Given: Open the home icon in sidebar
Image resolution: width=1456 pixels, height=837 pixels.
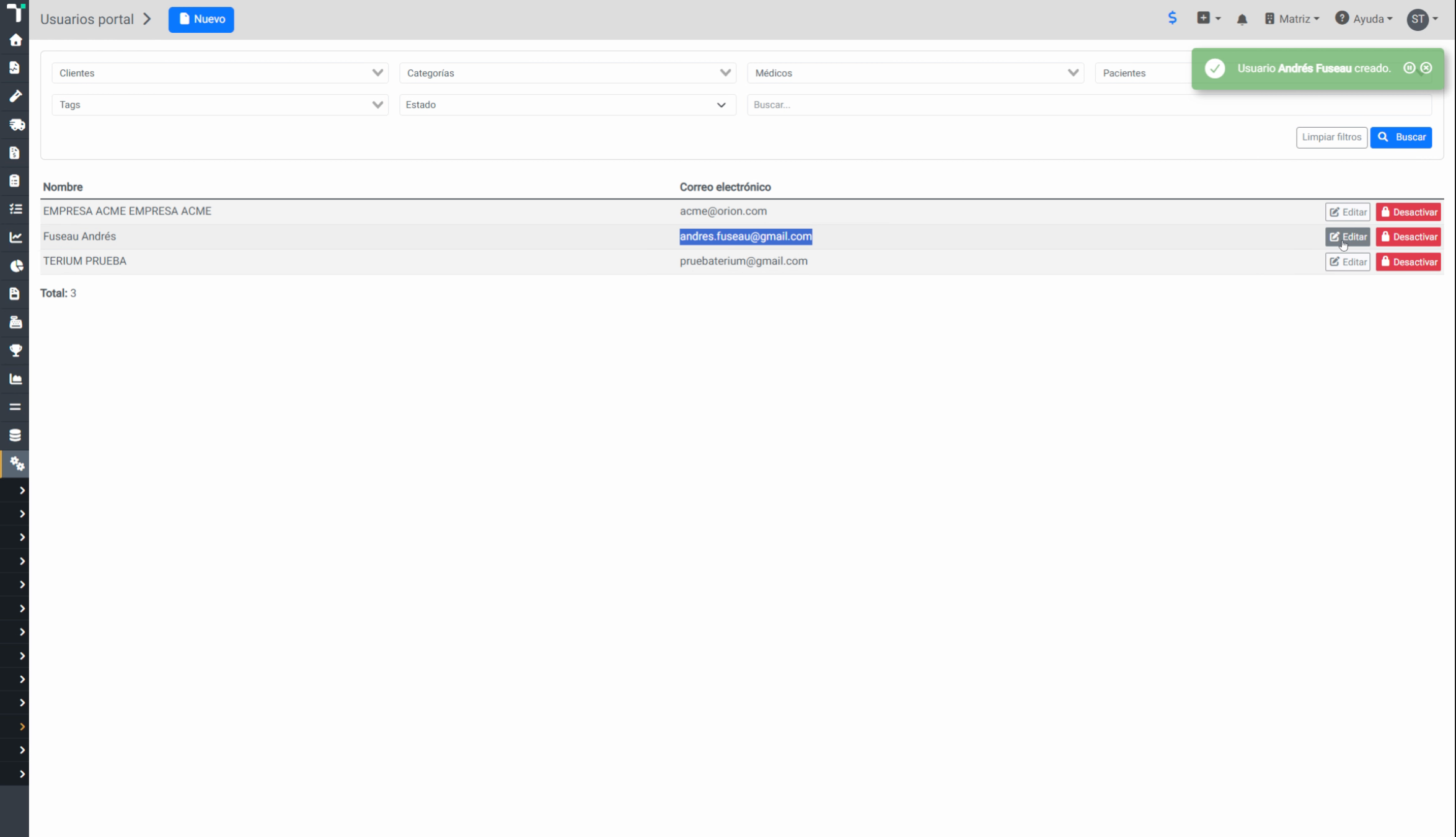Looking at the screenshot, I should tap(15, 40).
